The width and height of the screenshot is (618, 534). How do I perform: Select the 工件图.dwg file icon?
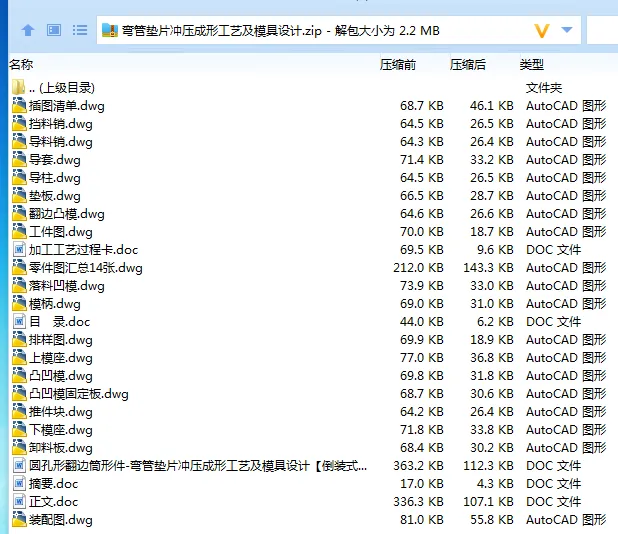point(19,232)
